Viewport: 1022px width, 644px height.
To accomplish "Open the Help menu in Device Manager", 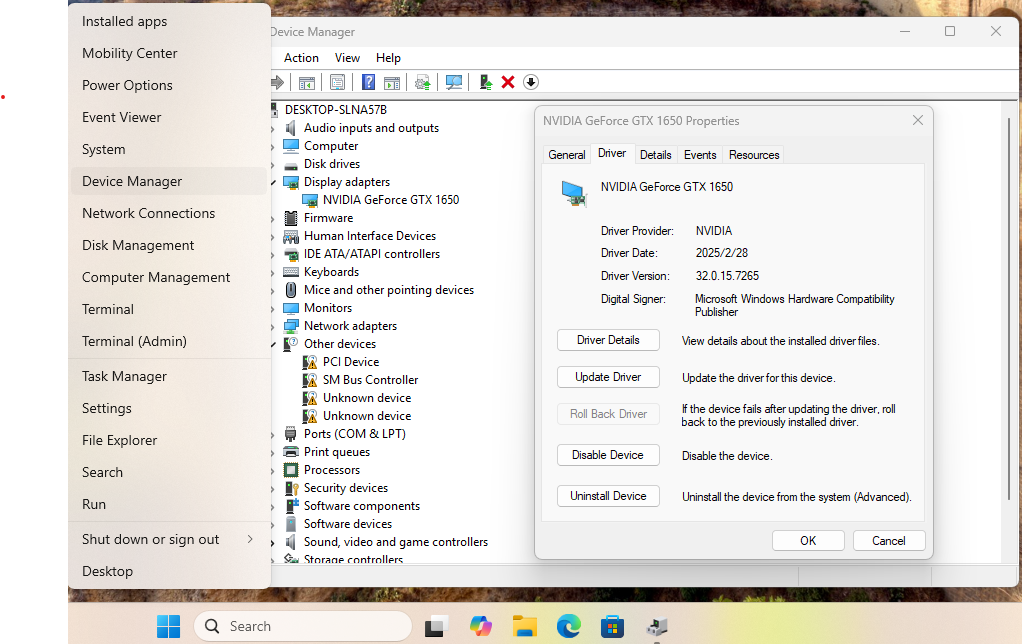I will point(388,58).
